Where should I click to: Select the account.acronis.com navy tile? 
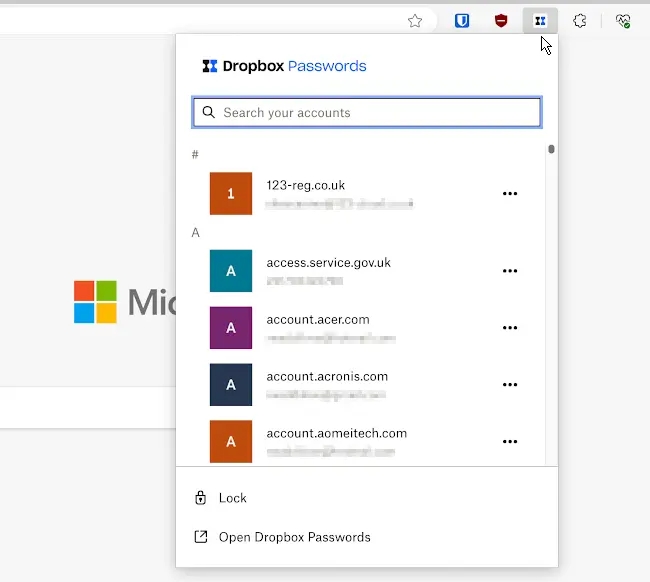[x=231, y=385]
